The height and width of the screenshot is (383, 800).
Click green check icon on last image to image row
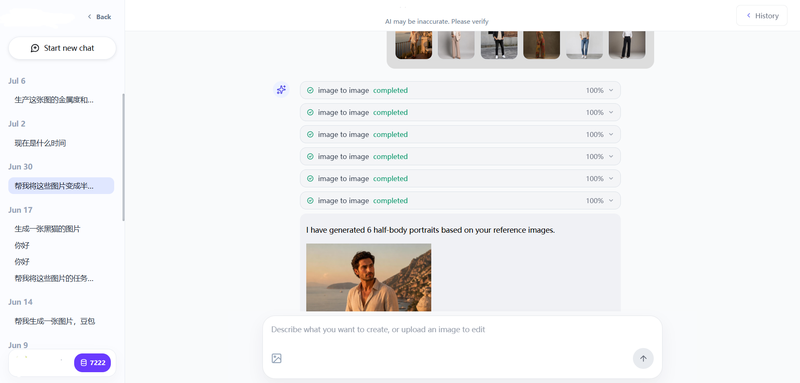click(310, 200)
